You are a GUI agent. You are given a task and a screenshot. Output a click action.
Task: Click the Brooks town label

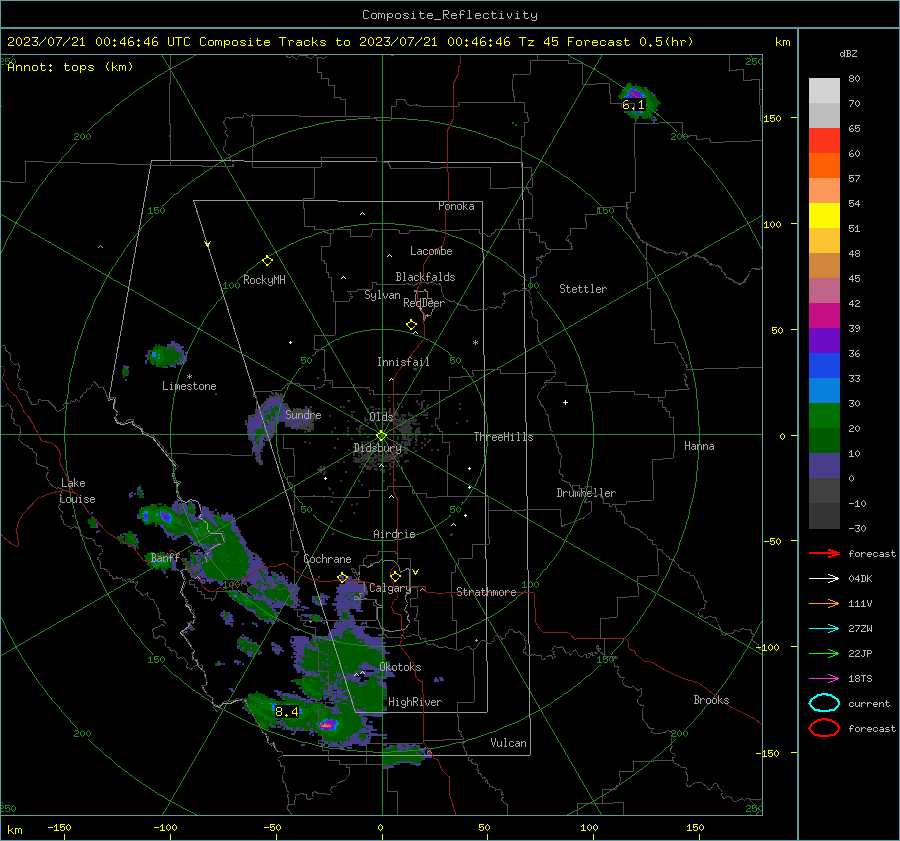(x=711, y=700)
